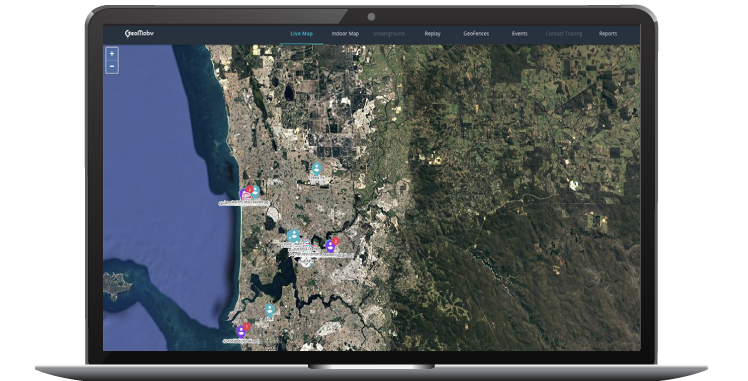
Task: Click the GeoMoby logo in the header
Action: (139, 33)
